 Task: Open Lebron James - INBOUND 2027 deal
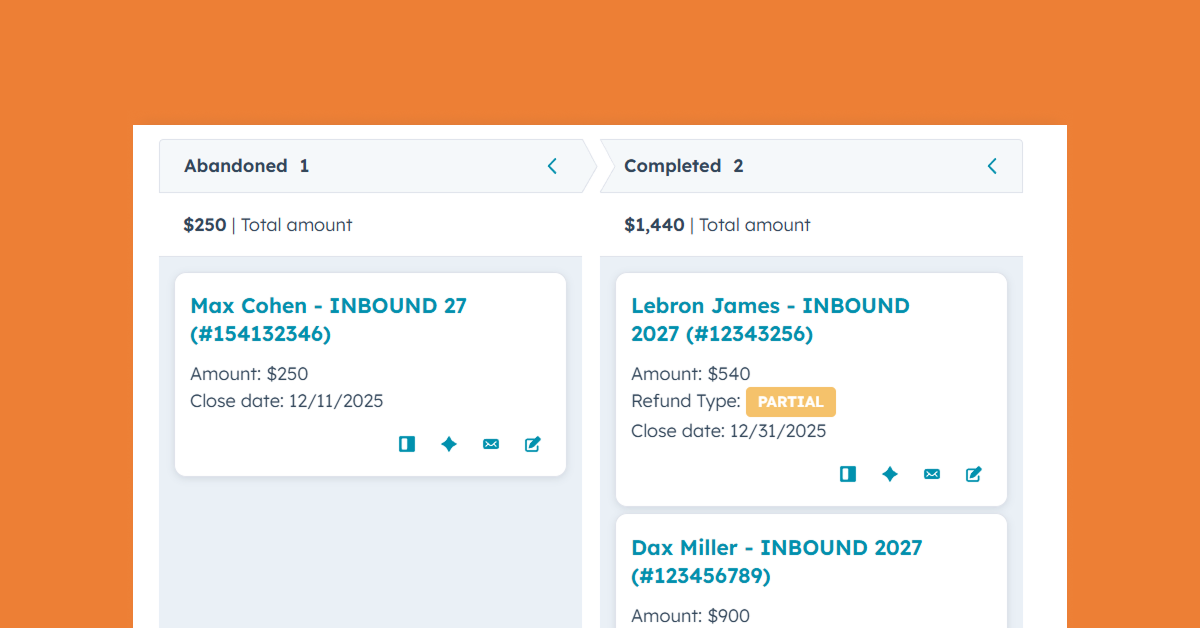click(x=770, y=320)
